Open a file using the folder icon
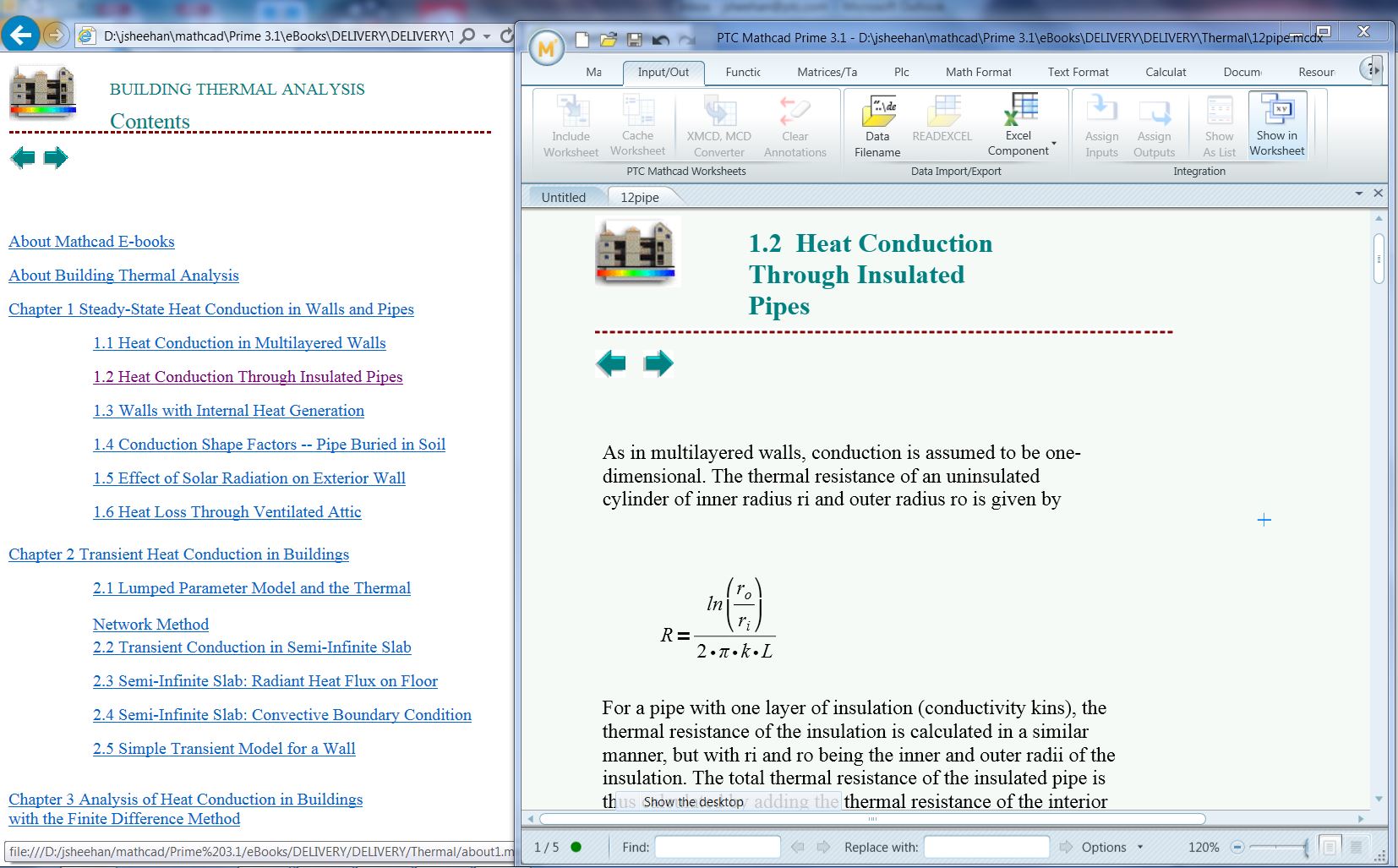The width and height of the screenshot is (1398, 868). [609, 39]
